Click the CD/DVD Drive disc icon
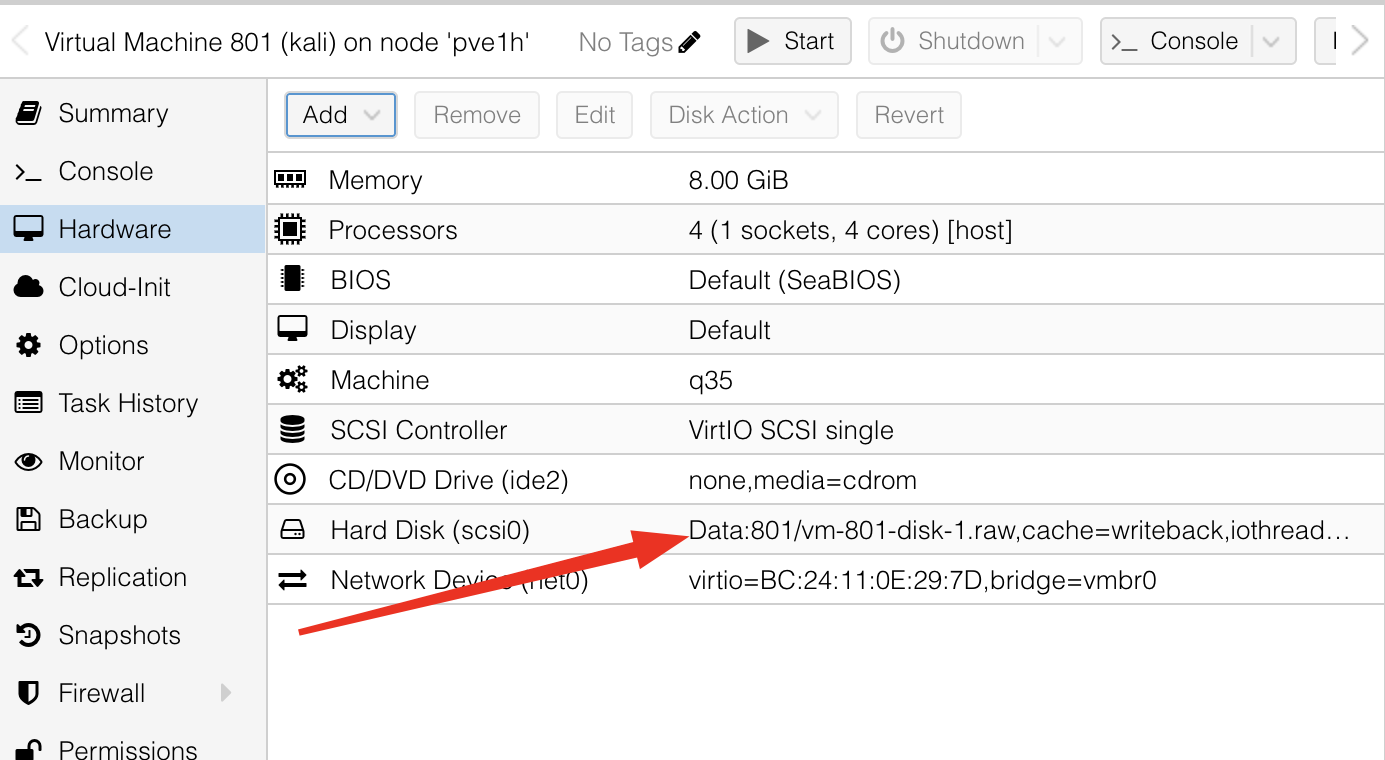Image resolution: width=1385 pixels, height=760 pixels. [x=290, y=480]
